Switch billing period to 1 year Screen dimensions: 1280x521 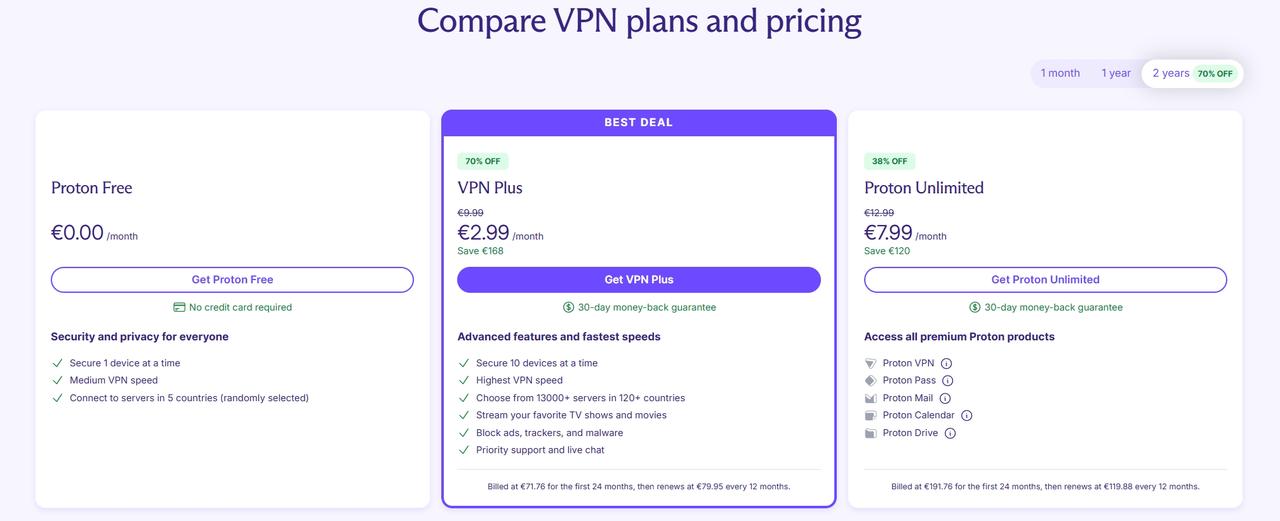[x=1116, y=73]
